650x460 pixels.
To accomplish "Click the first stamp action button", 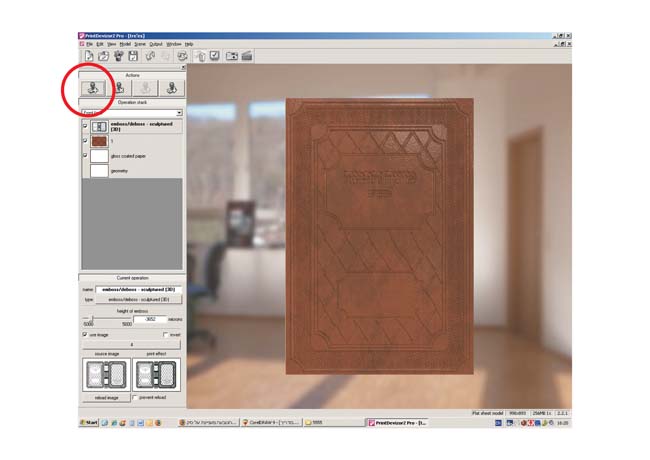I will (x=93, y=88).
